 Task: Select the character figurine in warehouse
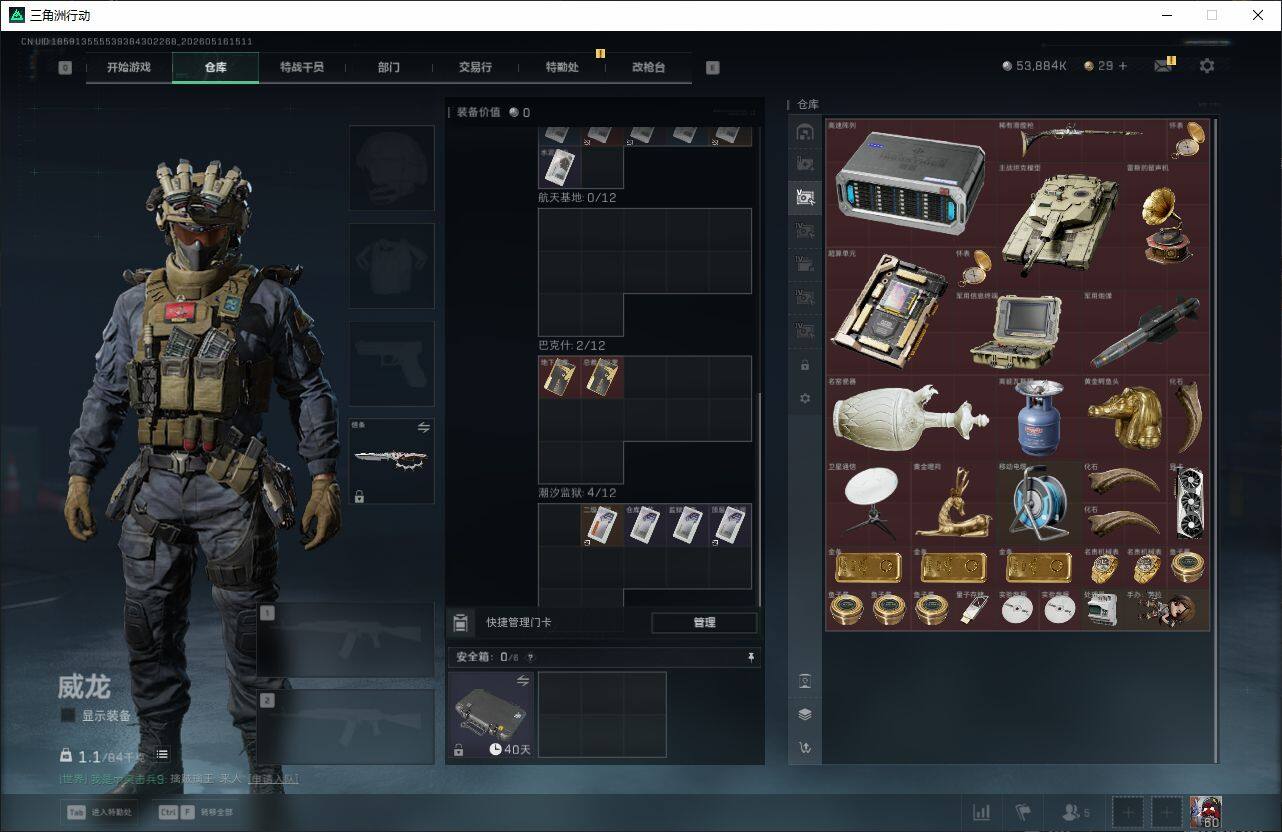point(1166,608)
